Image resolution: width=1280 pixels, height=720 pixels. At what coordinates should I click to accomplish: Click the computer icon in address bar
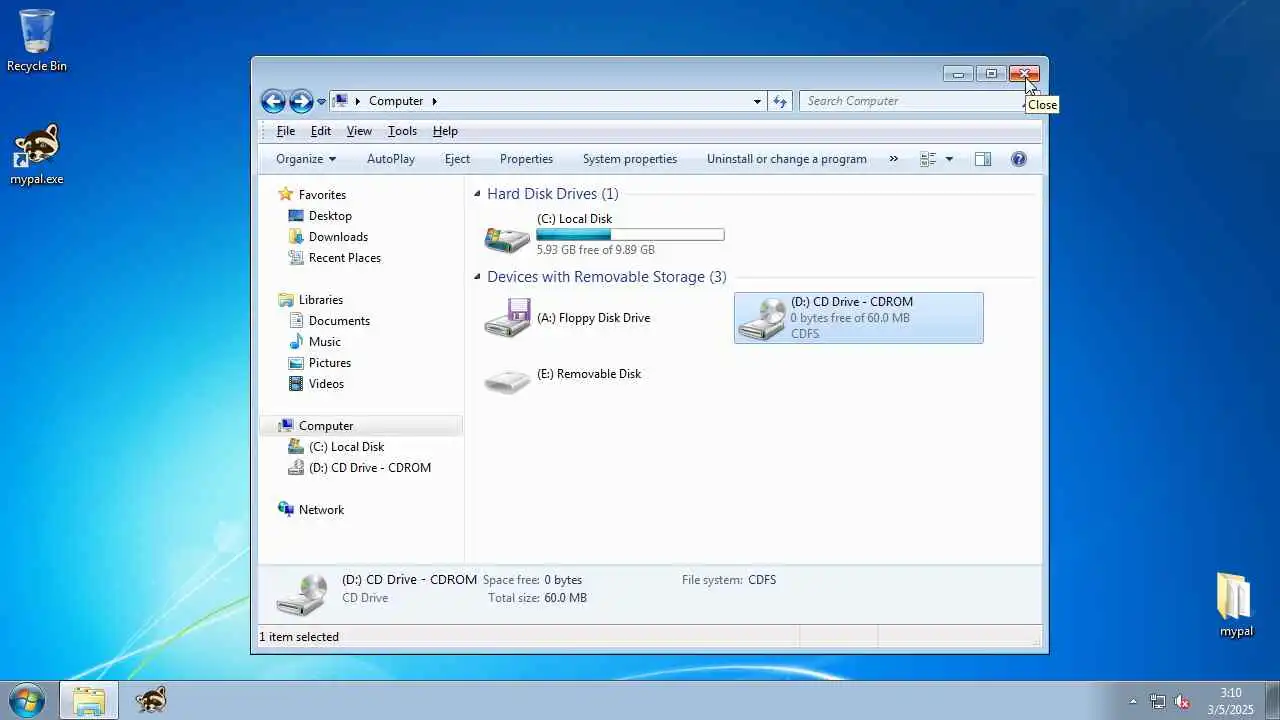pos(340,101)
